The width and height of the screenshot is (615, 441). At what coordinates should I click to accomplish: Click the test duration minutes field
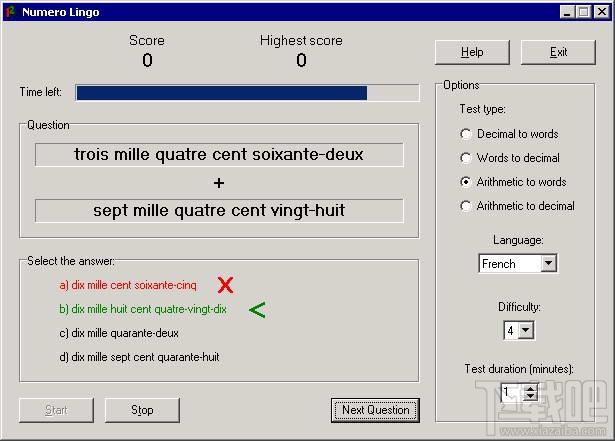tap(512, 392)
